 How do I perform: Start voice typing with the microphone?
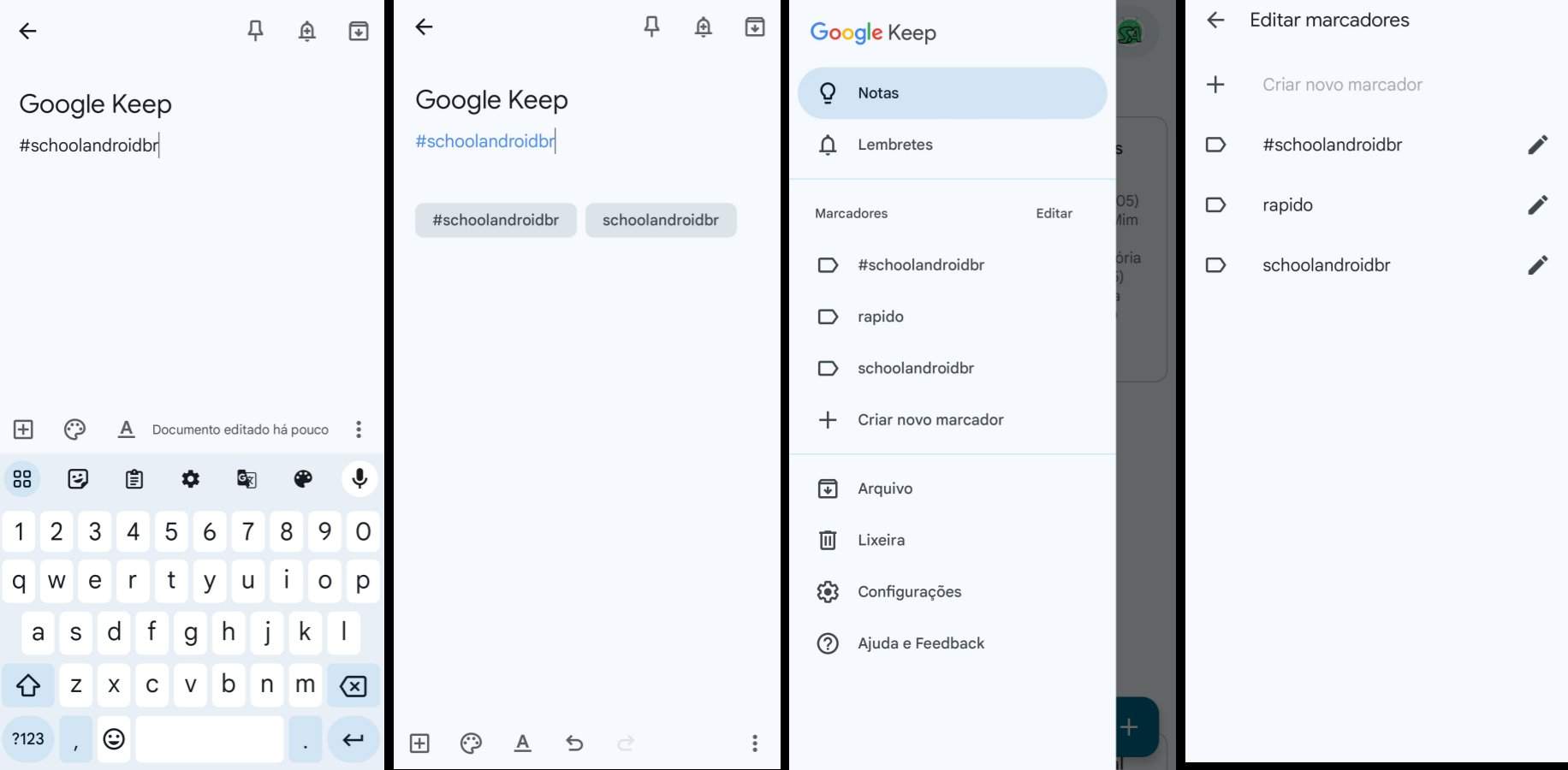[359, 479]
